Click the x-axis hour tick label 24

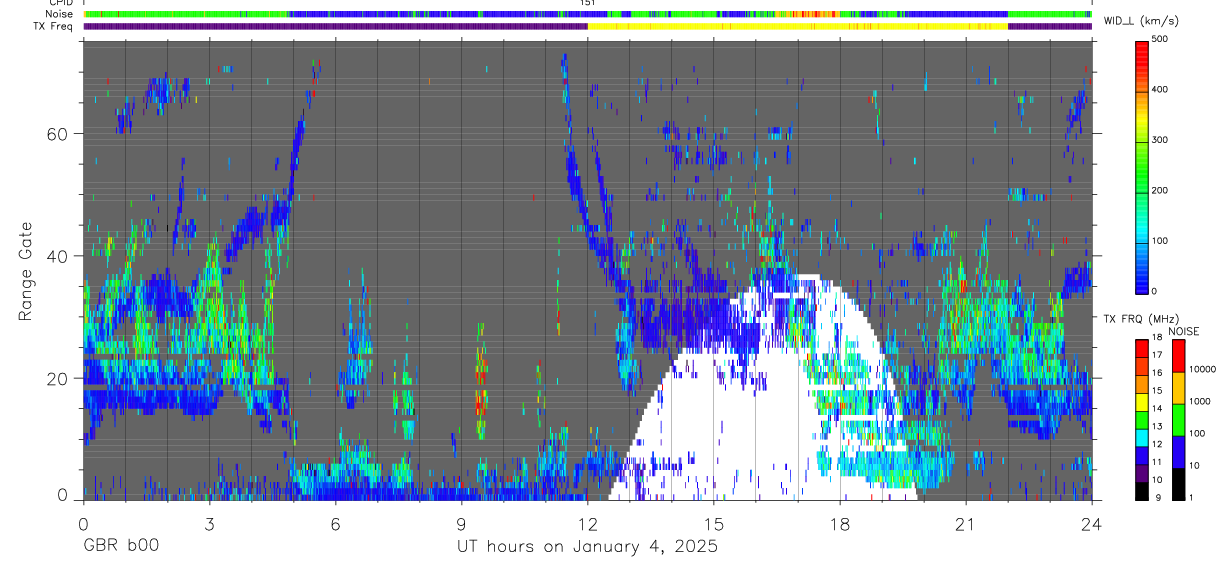pos(1091,524)
